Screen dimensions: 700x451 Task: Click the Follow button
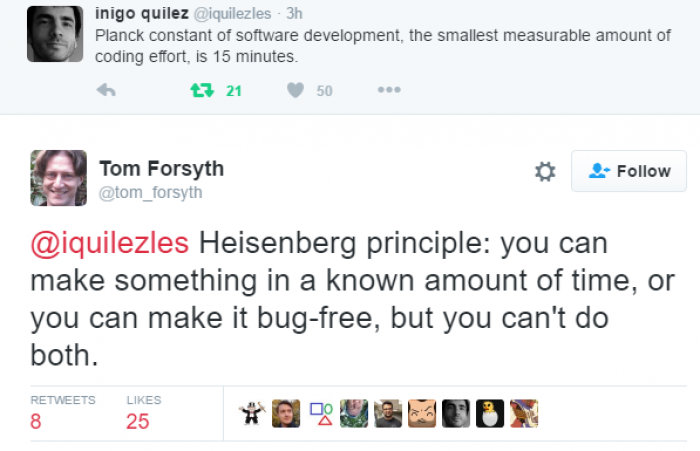tap(629, 171)
